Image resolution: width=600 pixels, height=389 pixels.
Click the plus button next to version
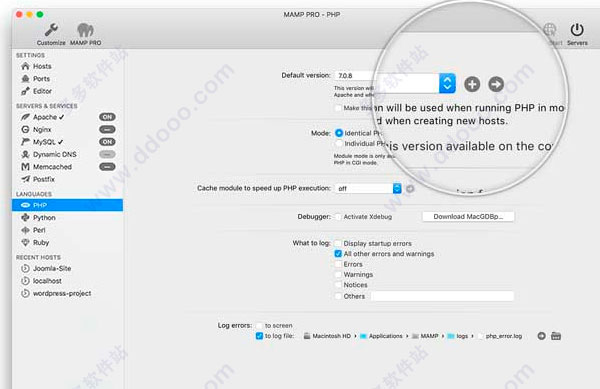click(472, 84)
